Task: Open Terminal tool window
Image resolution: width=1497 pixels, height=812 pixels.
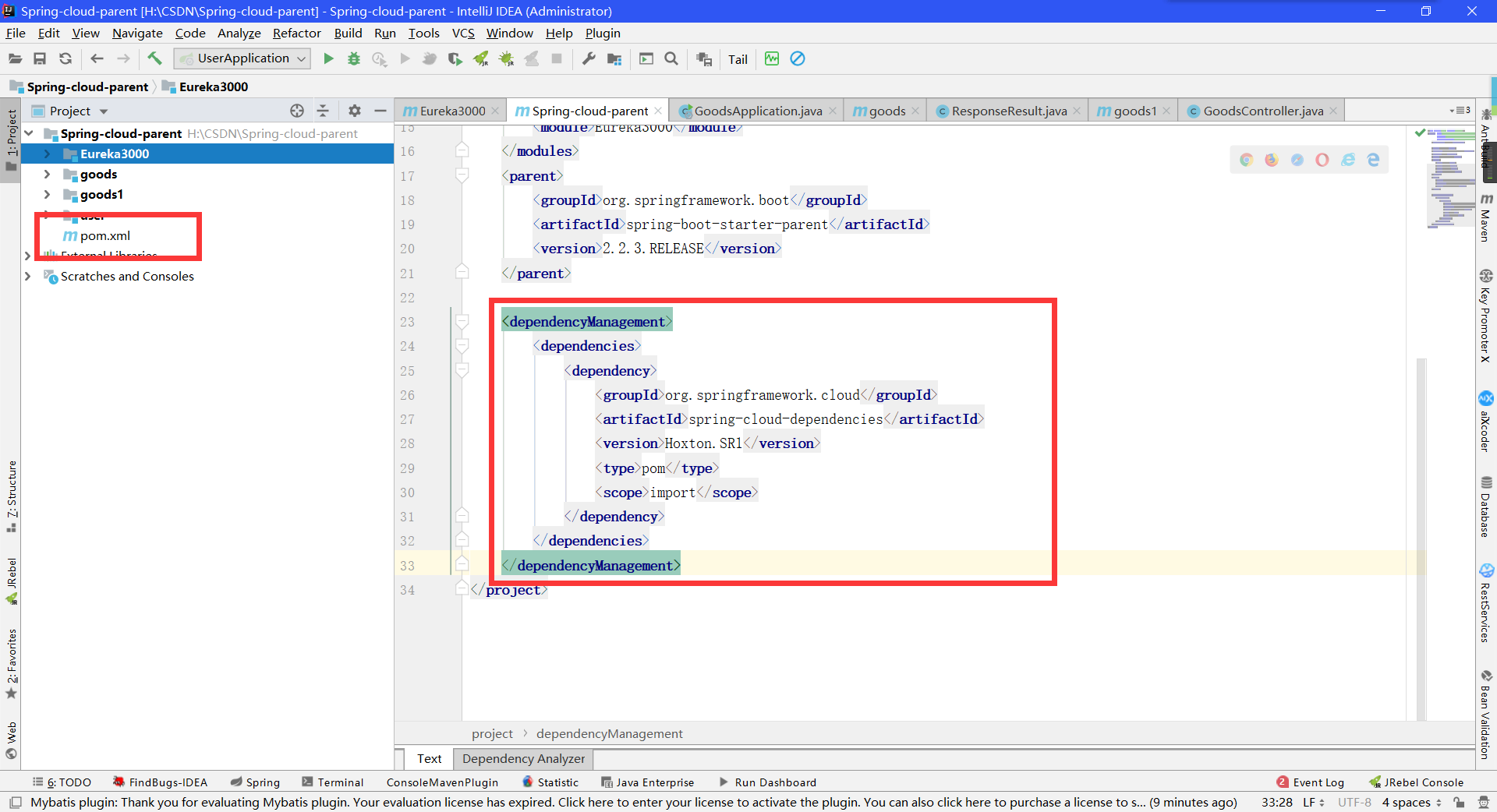Action: (332, 782)
